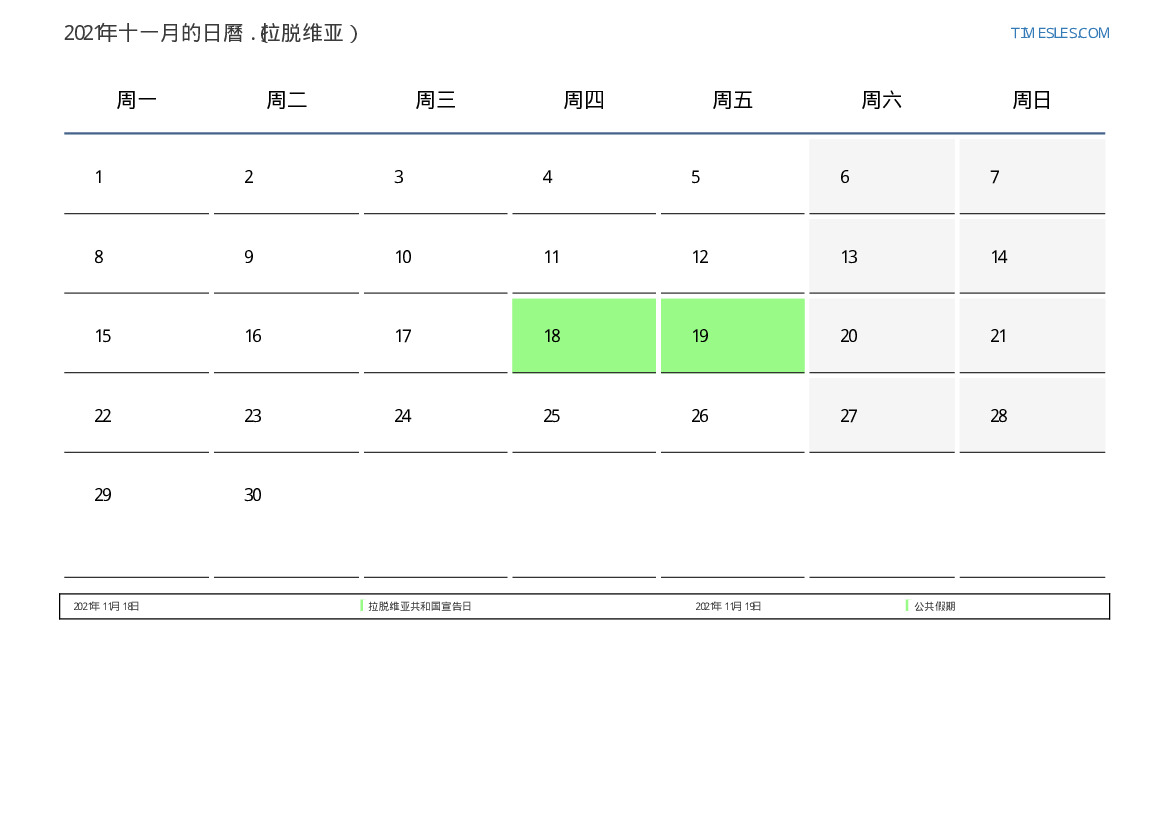The width and height of the screenshot is (1169, 827).
Task: Select day 23 in the calendar
Action: (x=286, y=415)
